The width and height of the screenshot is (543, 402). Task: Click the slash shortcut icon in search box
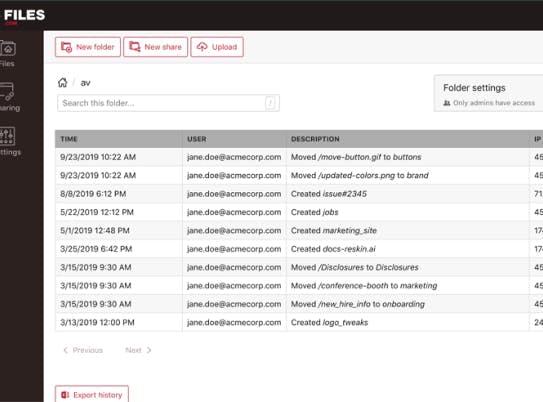pos(270,103)
